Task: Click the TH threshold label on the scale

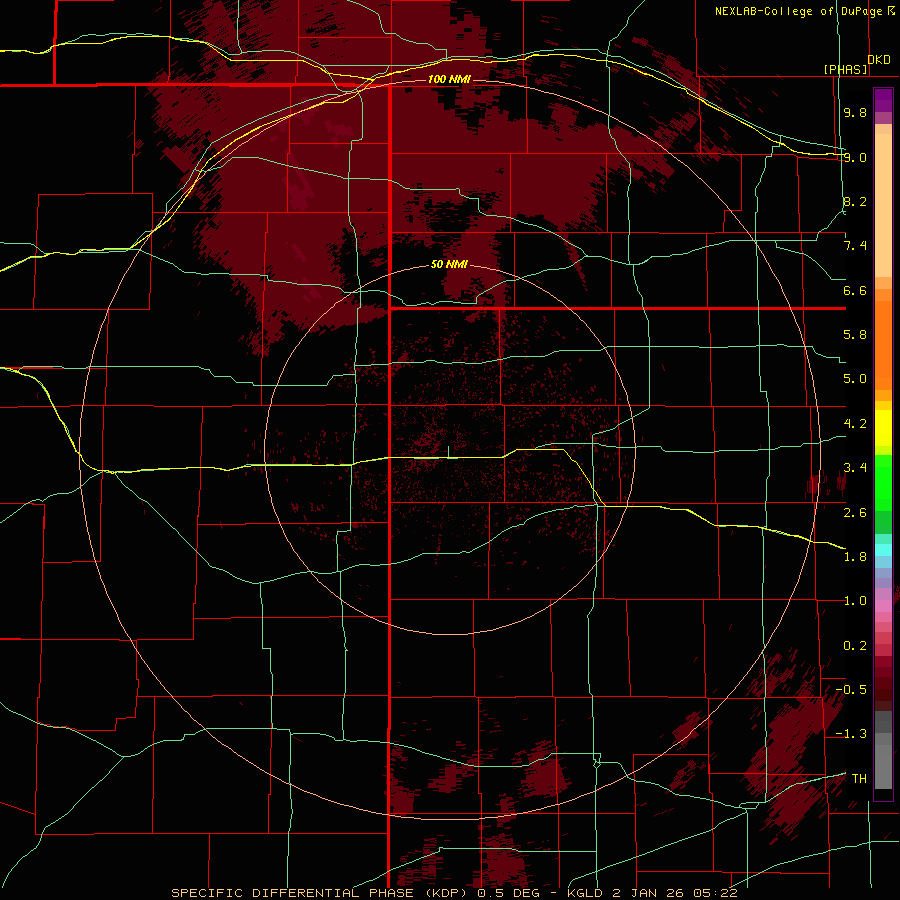Action: pyautogui.click(x=859, y=779)
